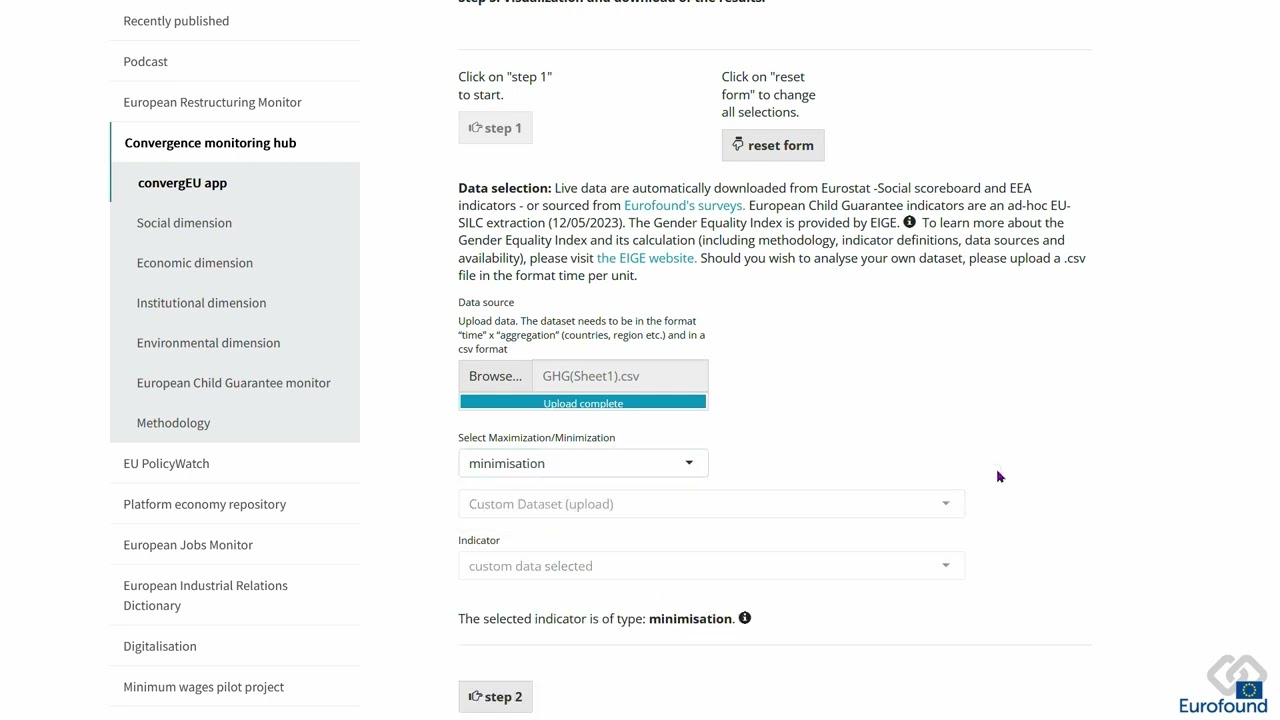This screenshot has width=1280, height=720.
Task: Click the 'Upload complete' progress bar
Action: pyautogui.click(x=583, y=402)
